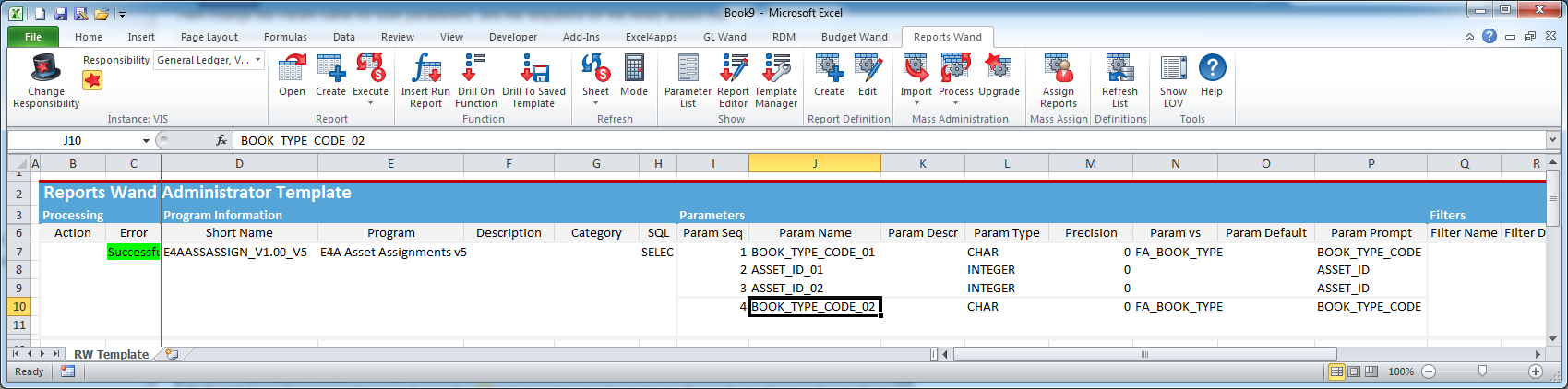Open the Responsibility dropdown
Image resolution: width=1568 pixels, height=389 pixels.
258,60
